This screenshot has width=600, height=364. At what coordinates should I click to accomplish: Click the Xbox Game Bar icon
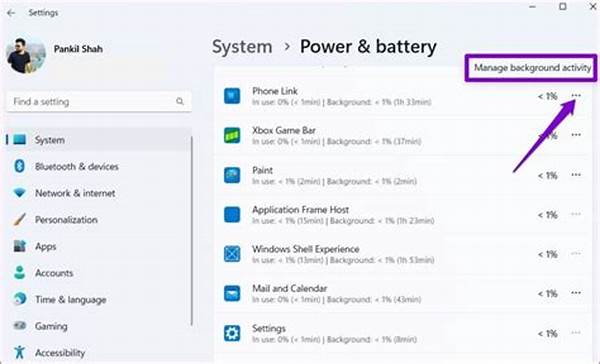click(232, 135)
